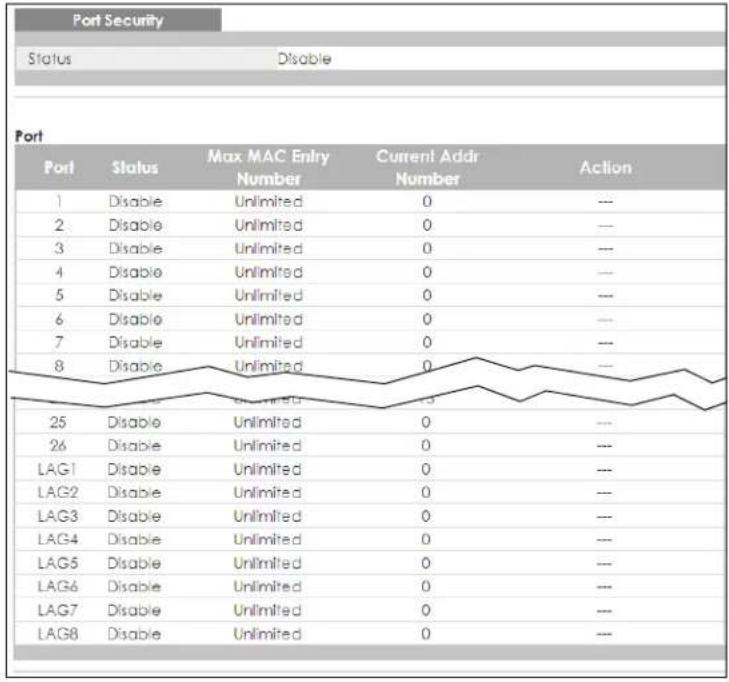Click the Port section heading above table

pos(29,136)
